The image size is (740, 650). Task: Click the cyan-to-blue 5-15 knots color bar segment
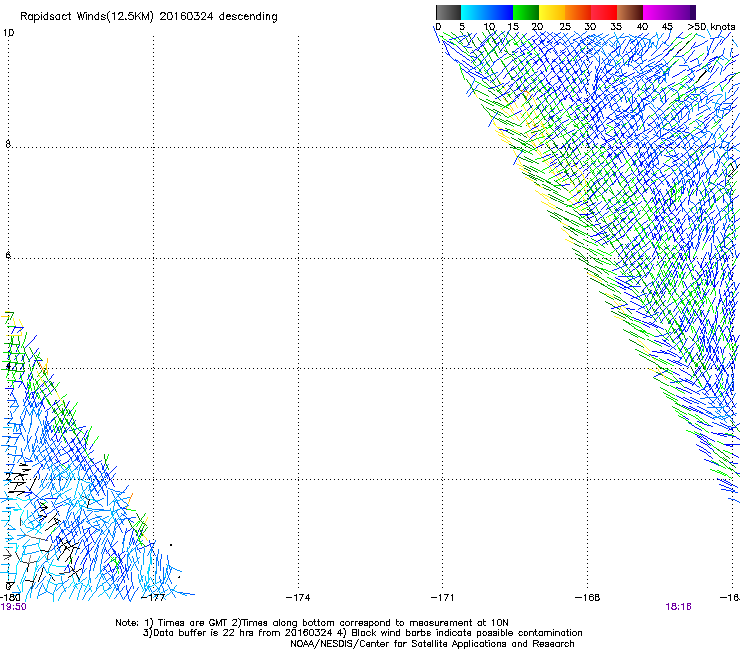tap(487, 12)
